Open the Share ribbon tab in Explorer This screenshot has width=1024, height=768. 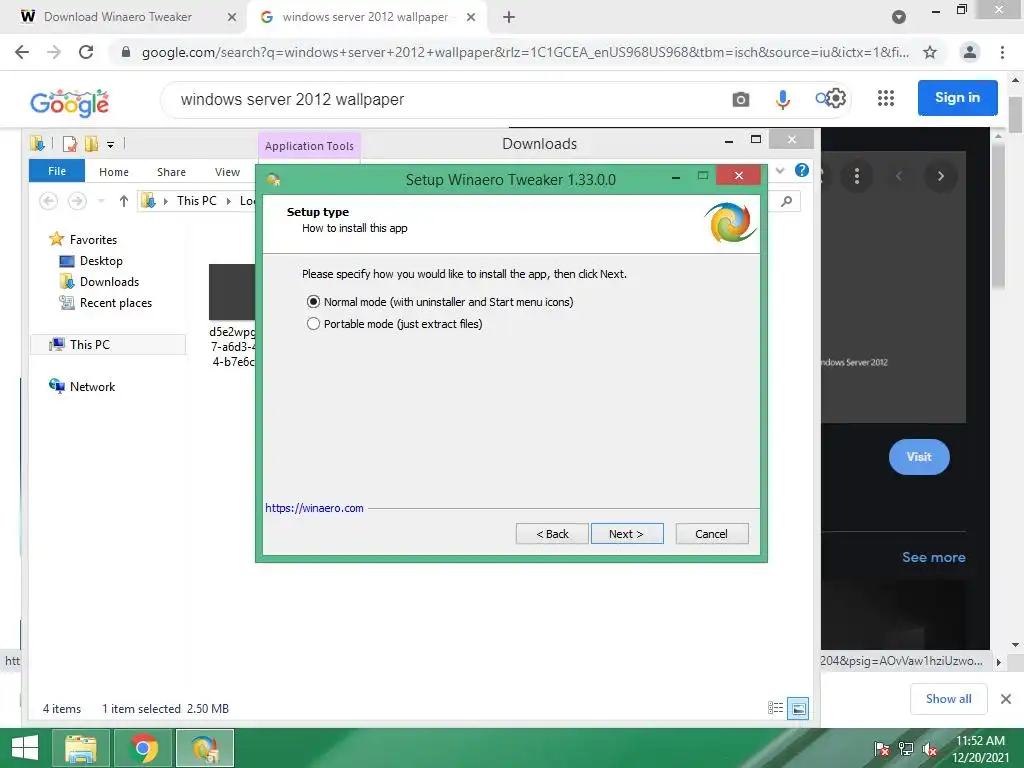tap(171, 172)
